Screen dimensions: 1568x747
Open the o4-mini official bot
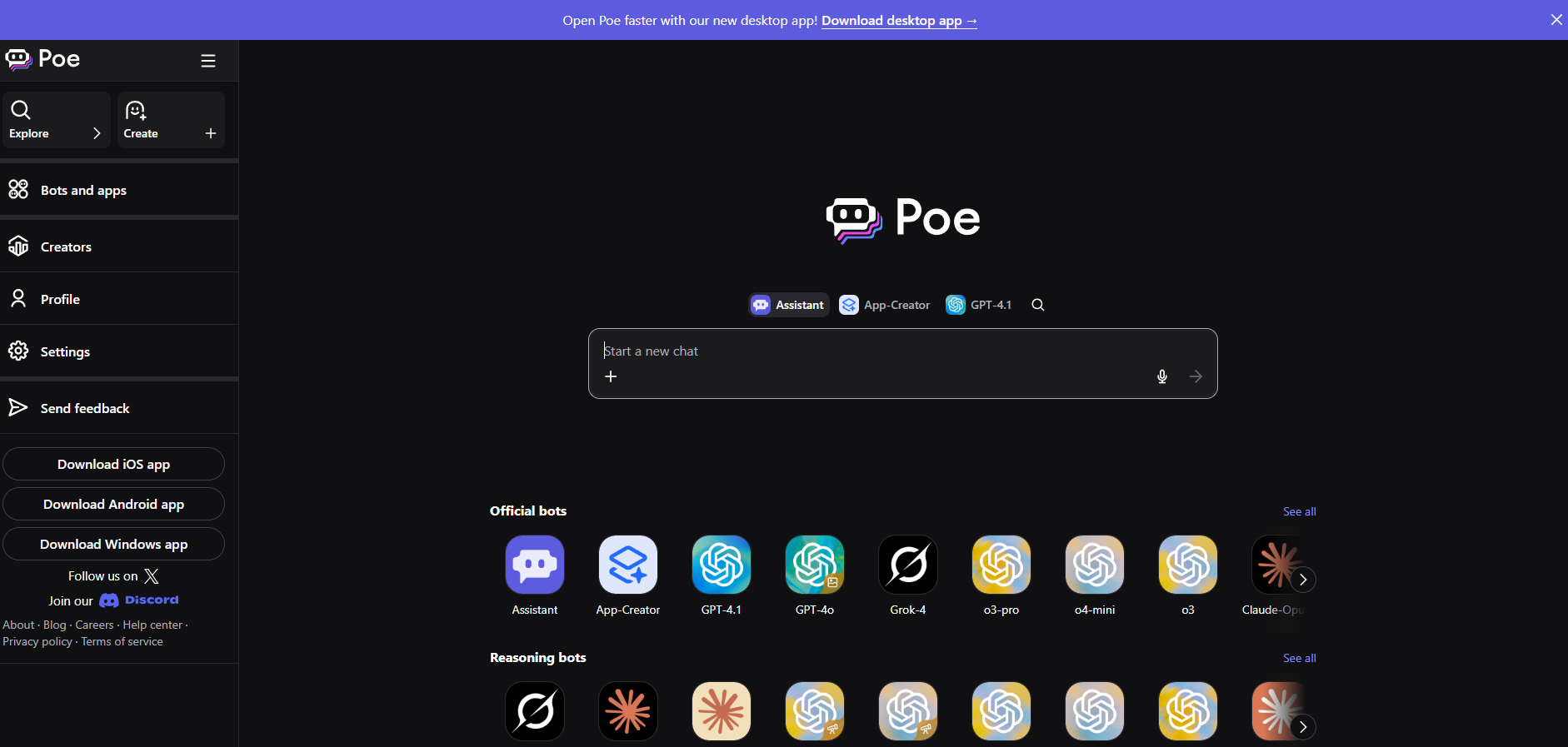tap(1095, 575)
